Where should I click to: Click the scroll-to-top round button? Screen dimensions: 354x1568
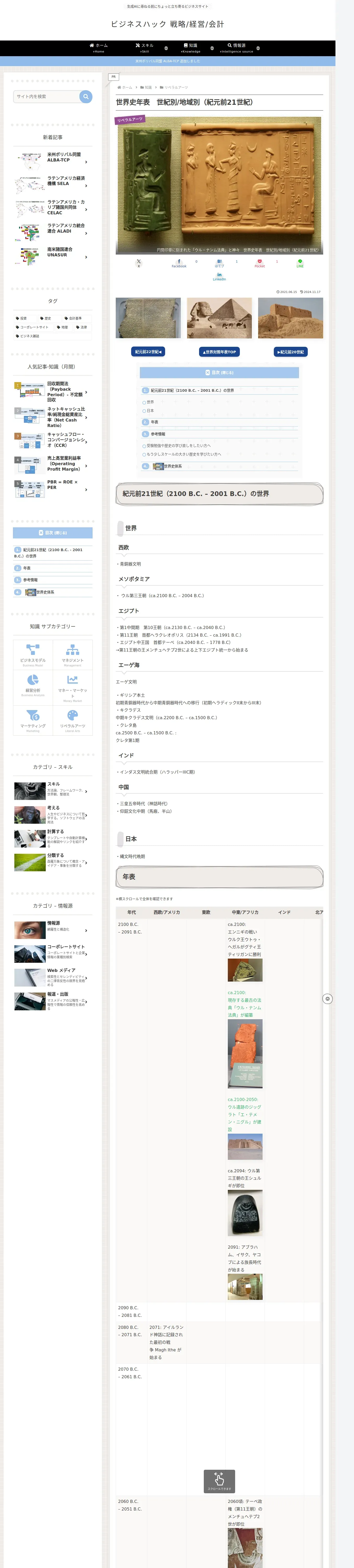coord(327,999)
